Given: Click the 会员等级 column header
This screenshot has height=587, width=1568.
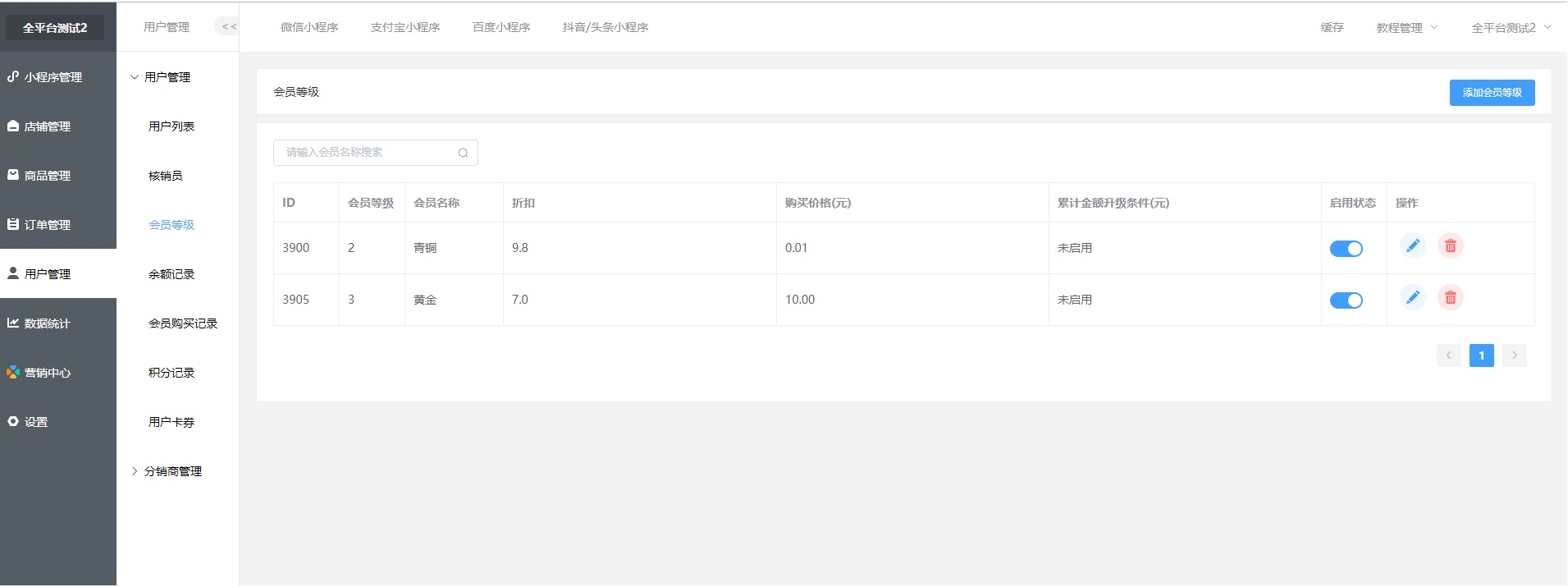Looking at the screenshot, I should click(371, 203).
